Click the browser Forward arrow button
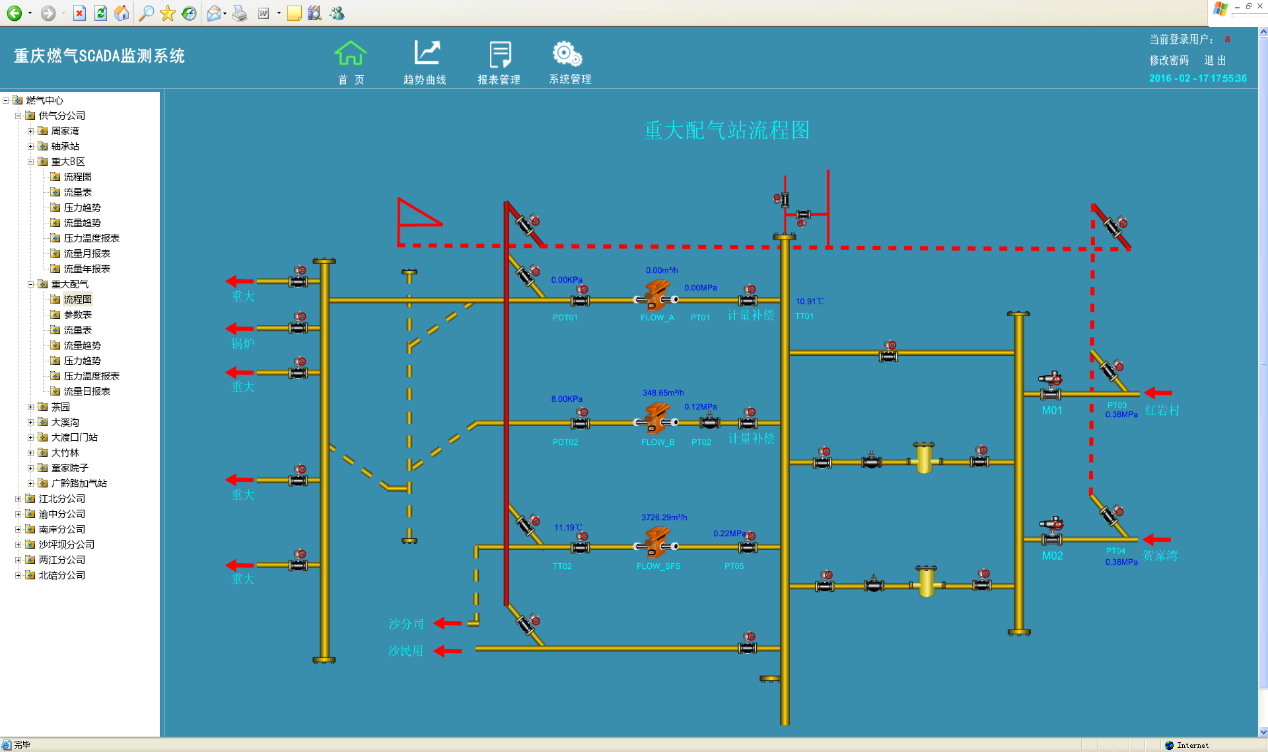This screenshot has width=1268, height=752. pos(48,13)
